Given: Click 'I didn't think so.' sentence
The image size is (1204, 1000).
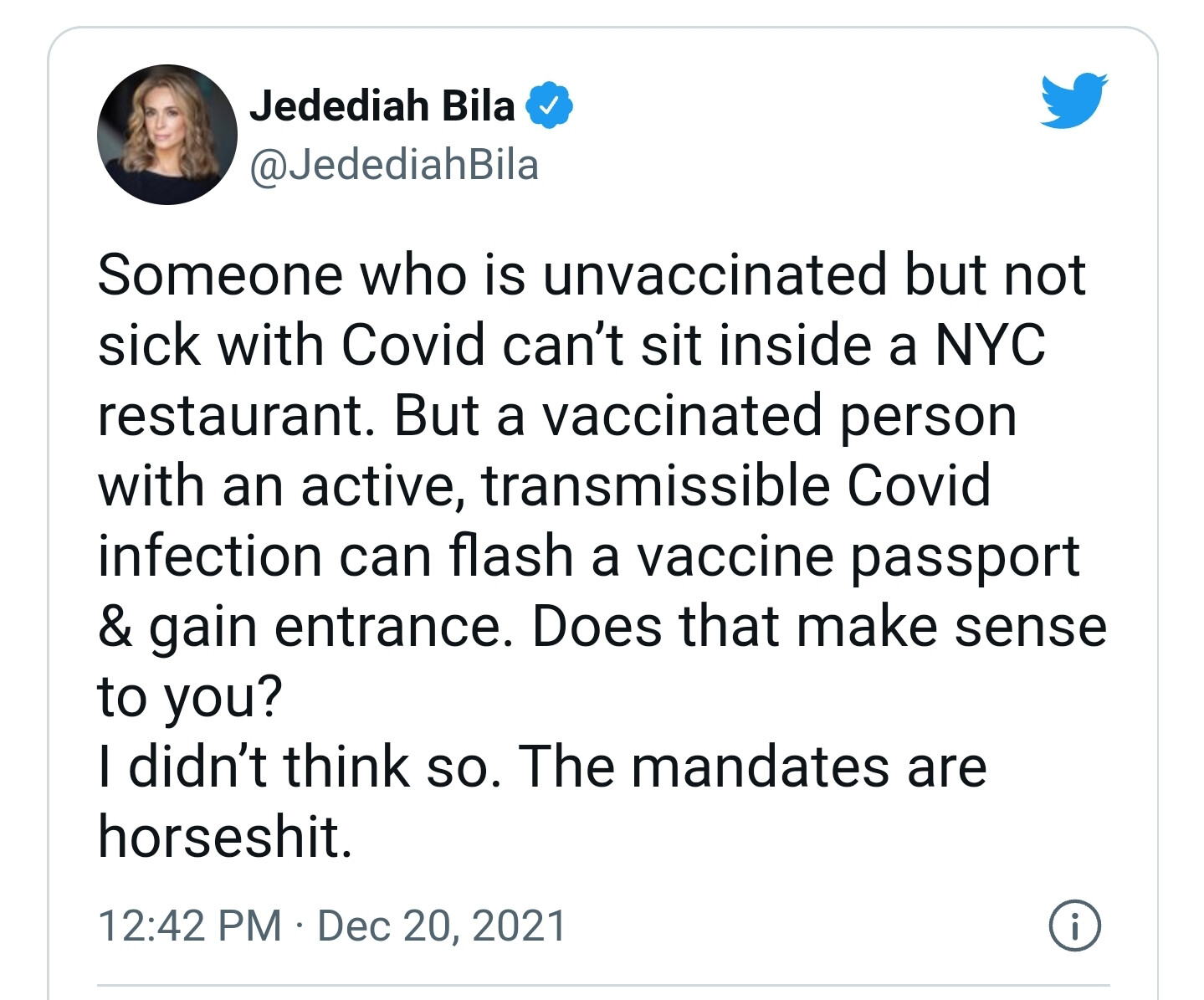Looking at the screenshot, I should click(300, 766).
